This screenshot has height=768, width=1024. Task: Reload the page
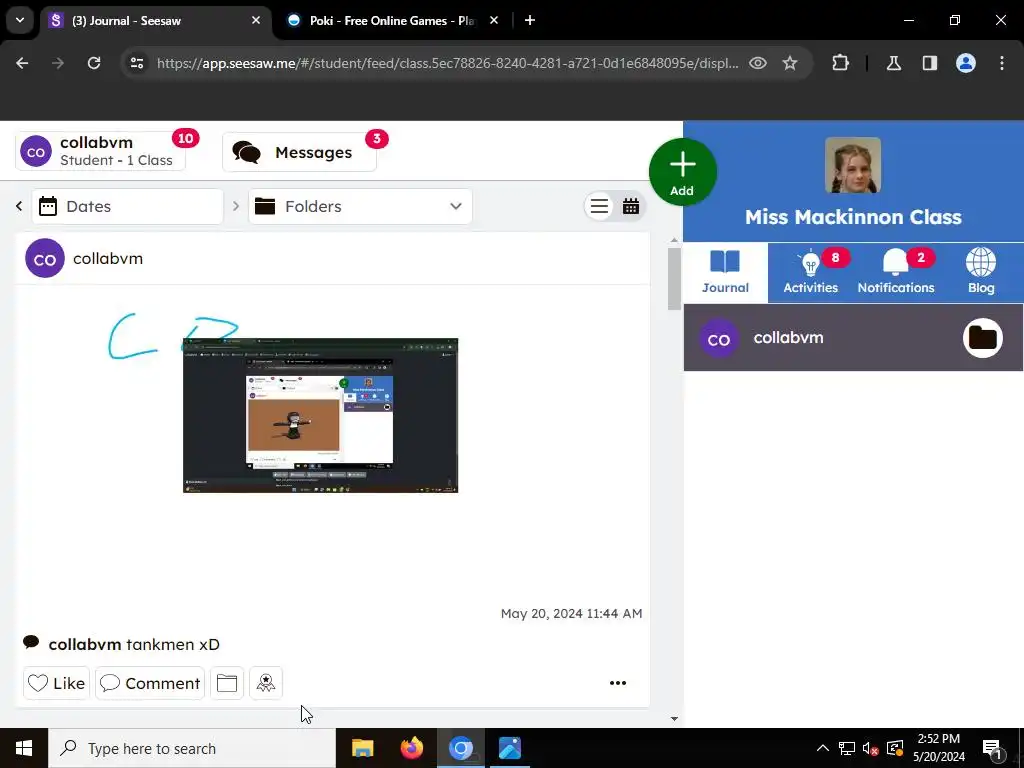(x=94, y=63)
